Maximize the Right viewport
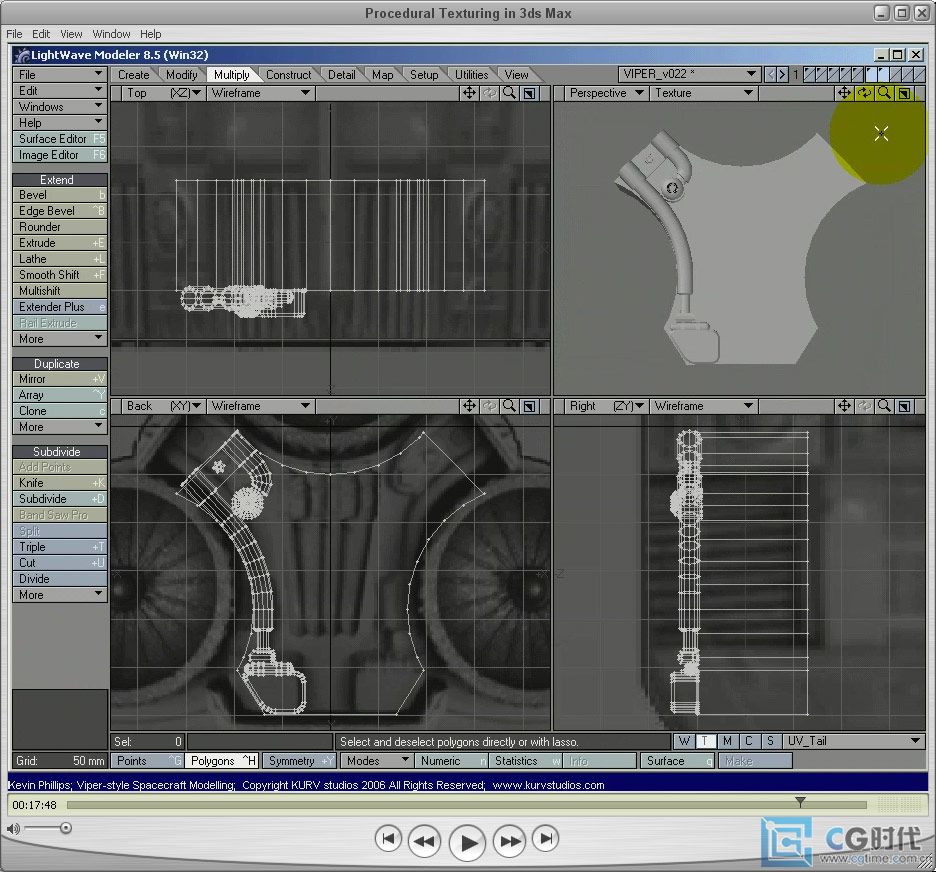Screen dimensions: 936x872 pyautogui.click(x=904, y=406)
